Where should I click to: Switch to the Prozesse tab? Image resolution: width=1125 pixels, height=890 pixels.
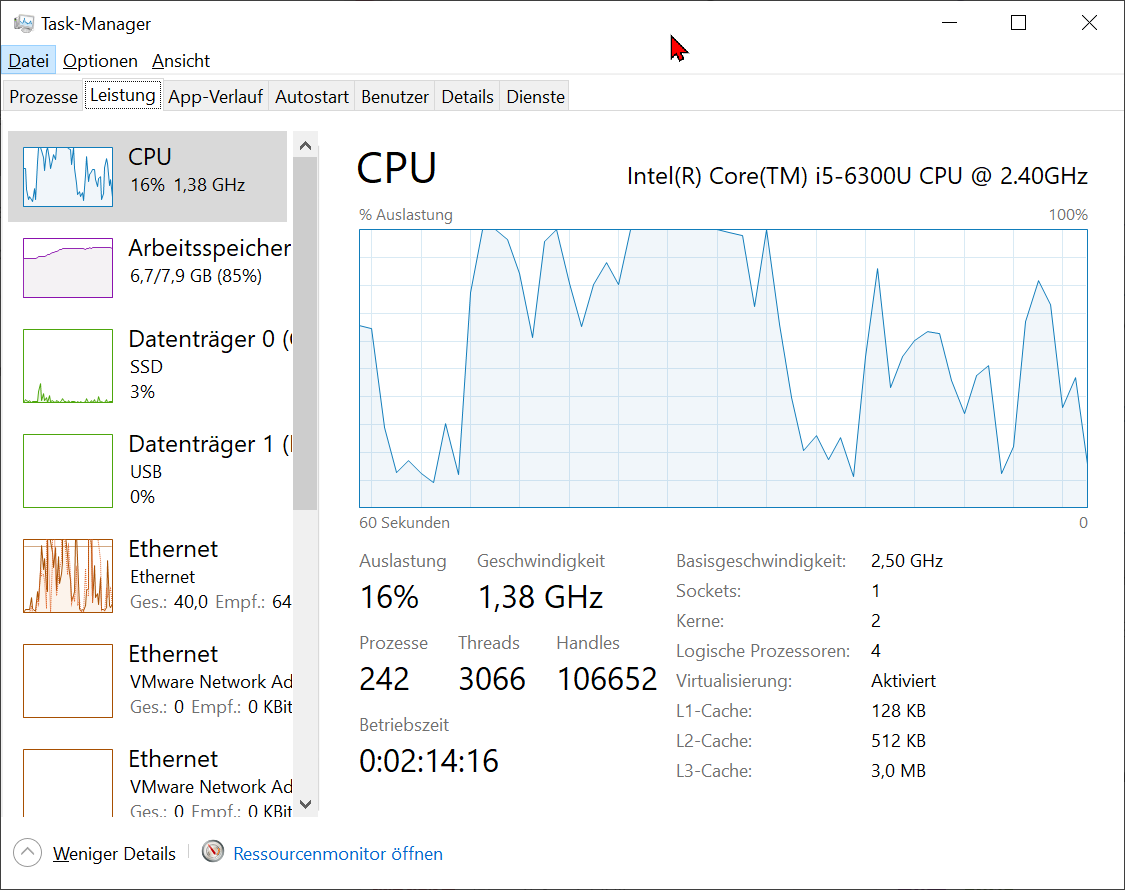coord(43,96)
